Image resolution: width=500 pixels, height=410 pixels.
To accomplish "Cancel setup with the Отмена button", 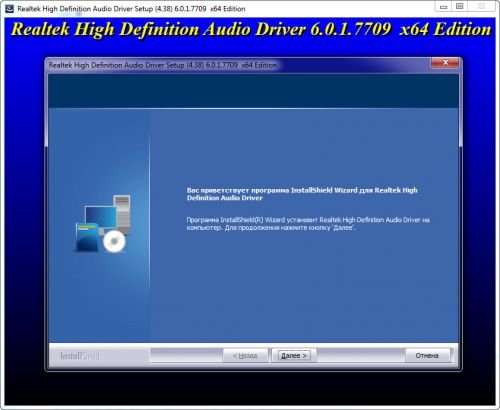I will (x=427, y=356).
